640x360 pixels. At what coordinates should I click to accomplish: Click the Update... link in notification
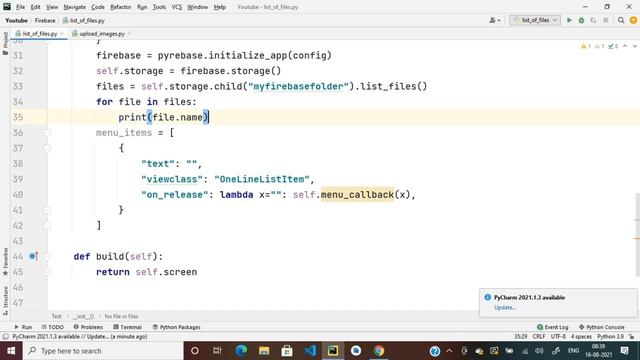click(505, 308)
